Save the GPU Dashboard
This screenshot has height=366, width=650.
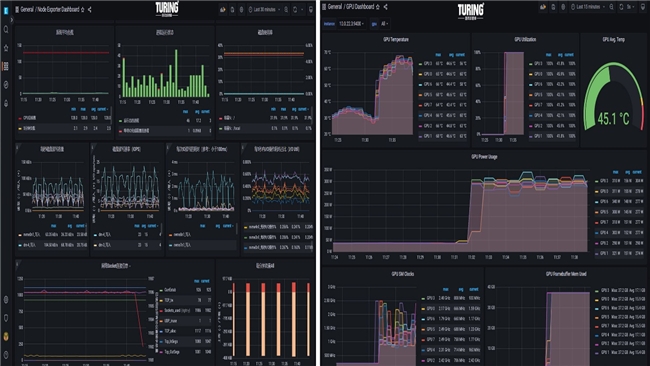point(553,7)
